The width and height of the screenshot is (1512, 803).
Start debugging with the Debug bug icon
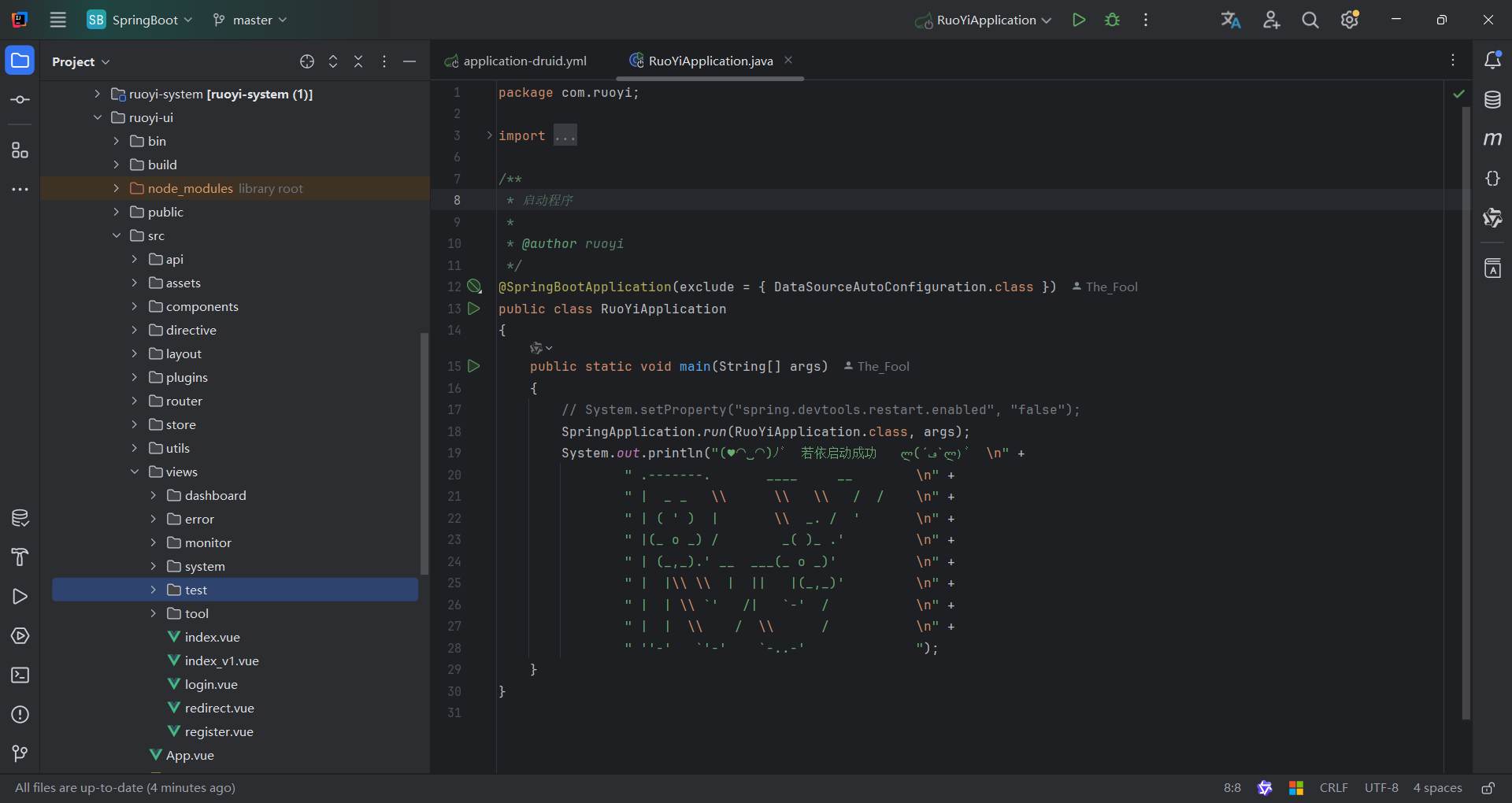pyautogui.click(x=1112, y=20)
